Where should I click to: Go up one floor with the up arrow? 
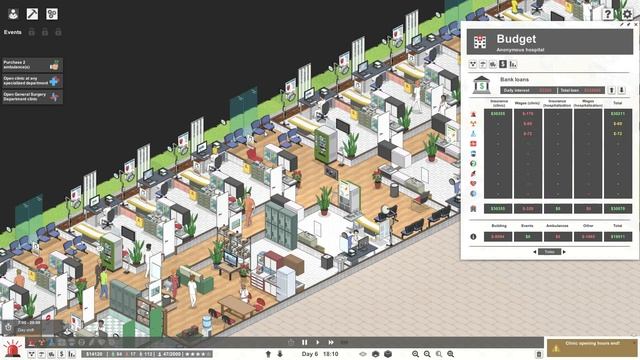point(268,354)
